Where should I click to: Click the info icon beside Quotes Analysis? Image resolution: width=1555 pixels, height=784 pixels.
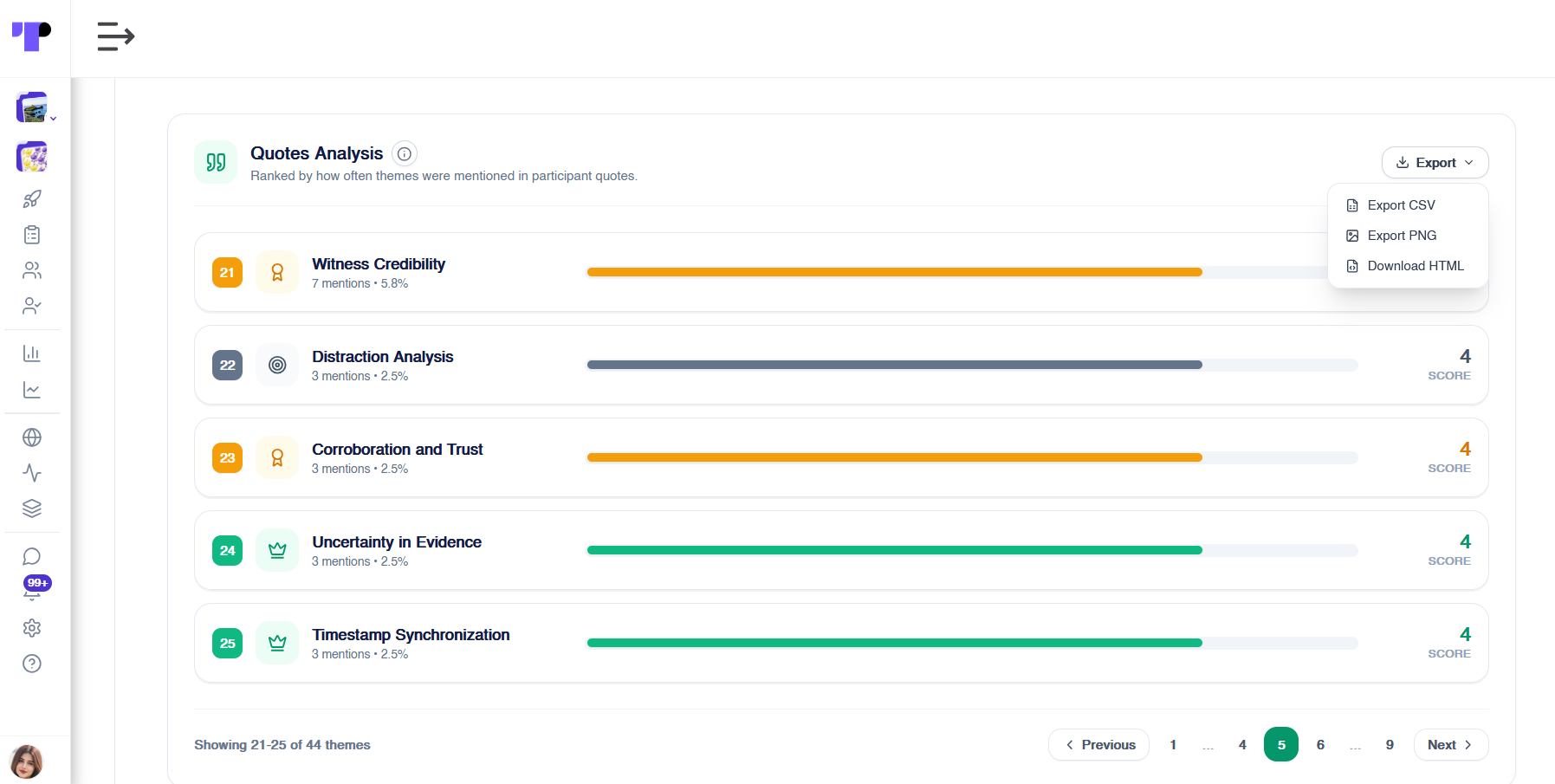(x=405, y=154)
